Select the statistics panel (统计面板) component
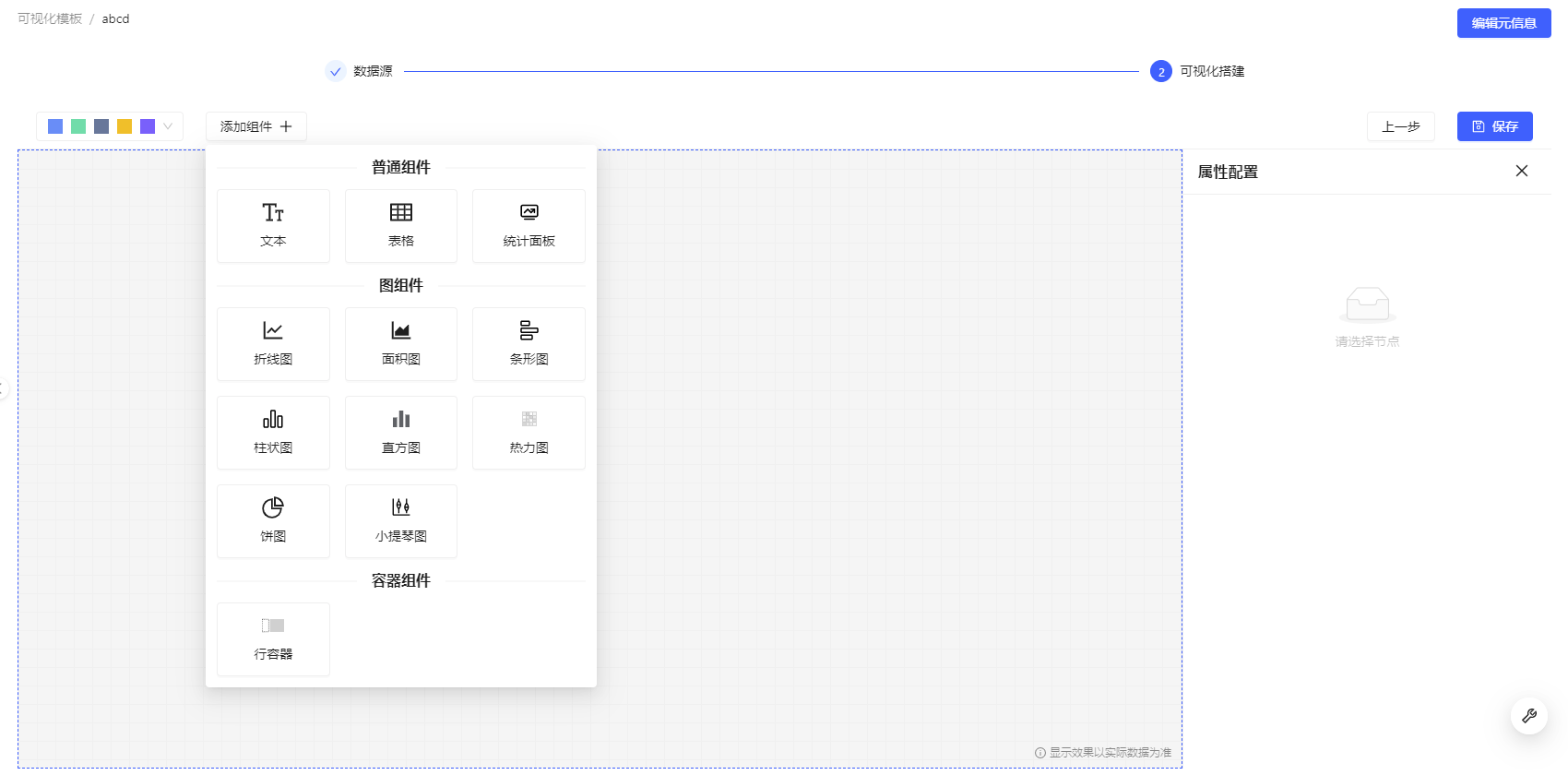1568x775 pixels. (x=529, y=226)
